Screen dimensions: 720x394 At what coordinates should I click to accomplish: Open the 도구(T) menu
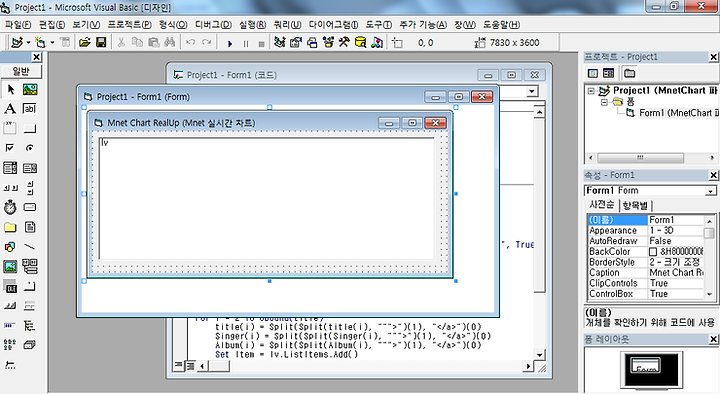[x=379, y=25]
